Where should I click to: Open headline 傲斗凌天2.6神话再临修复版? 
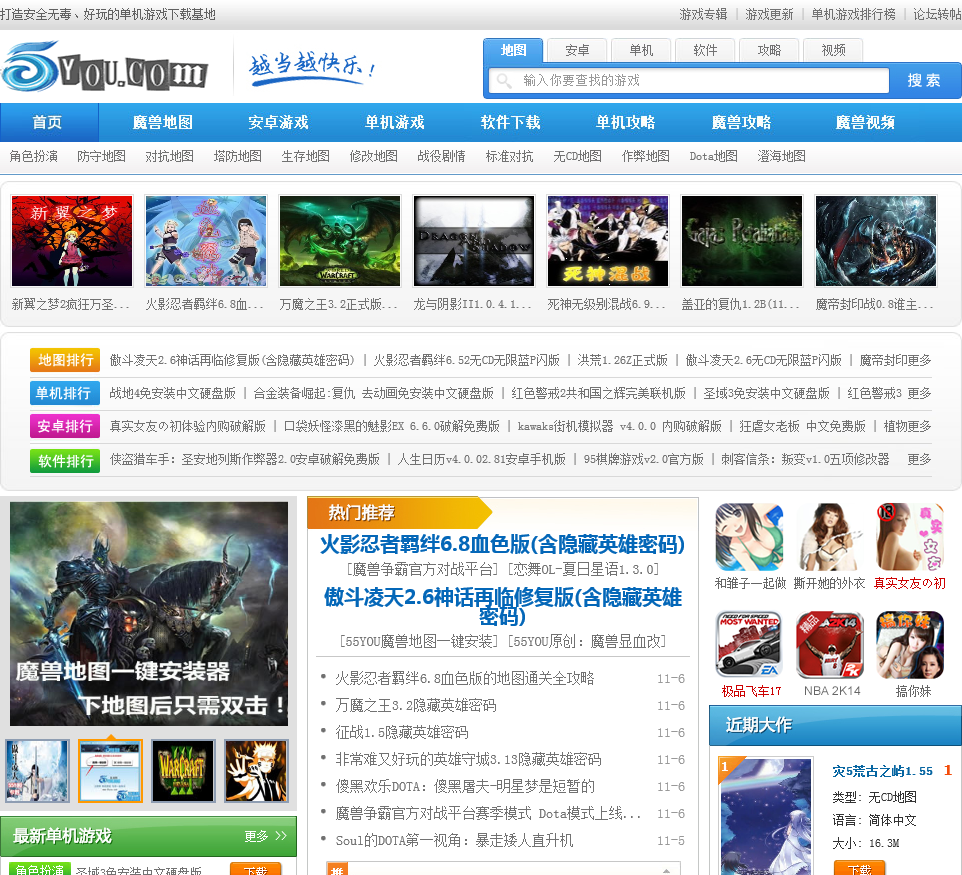pos(502,606)
